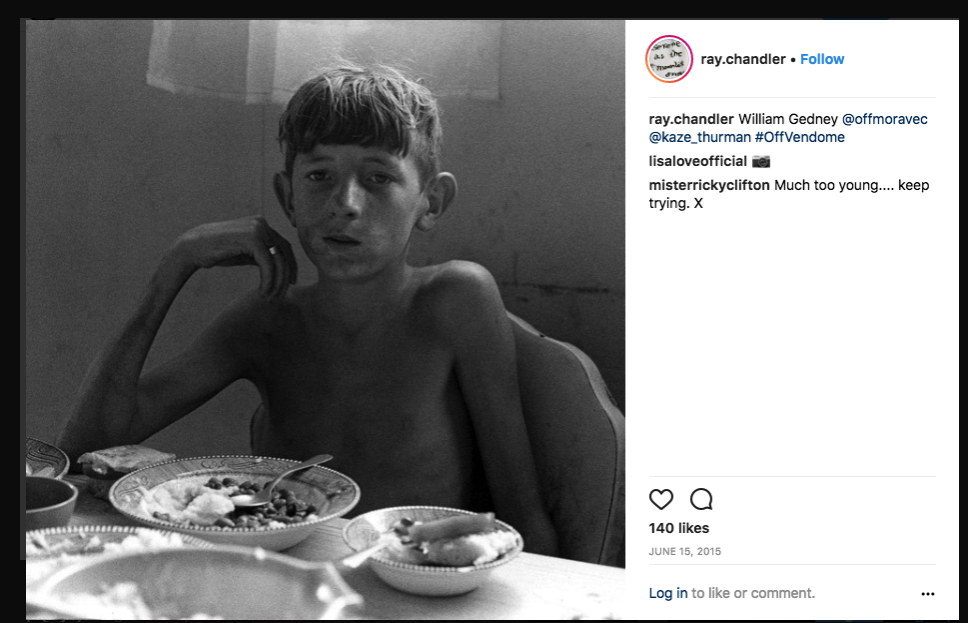Image resolution: width=968 pixels, height=623 pixels.
Task: Click the comment speech bubble icon
Action: pyautogui.click(x=701, y=499)
